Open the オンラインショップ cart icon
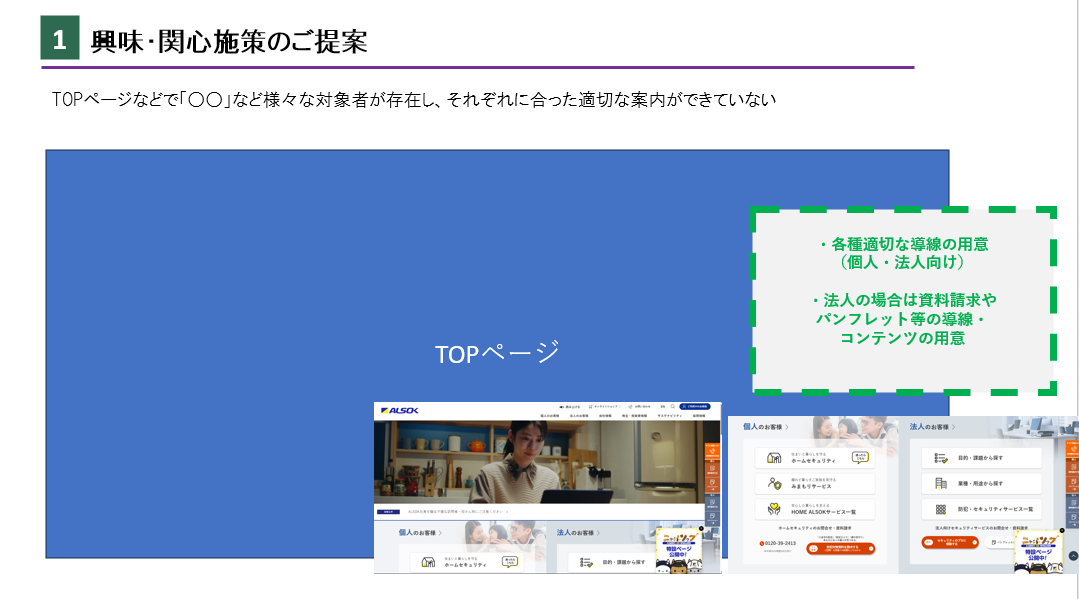1079x599 pixels. 590,406
